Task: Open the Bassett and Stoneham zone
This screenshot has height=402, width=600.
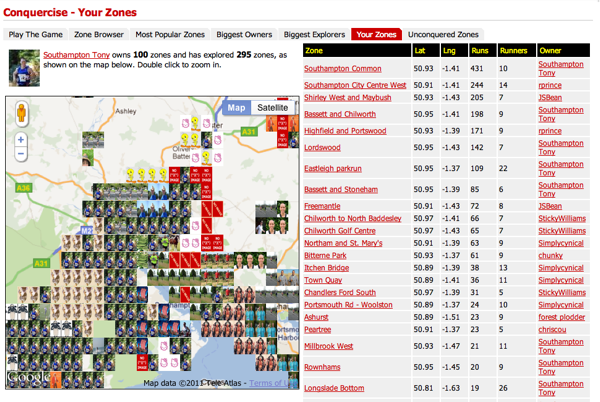Action: [341, 189]
